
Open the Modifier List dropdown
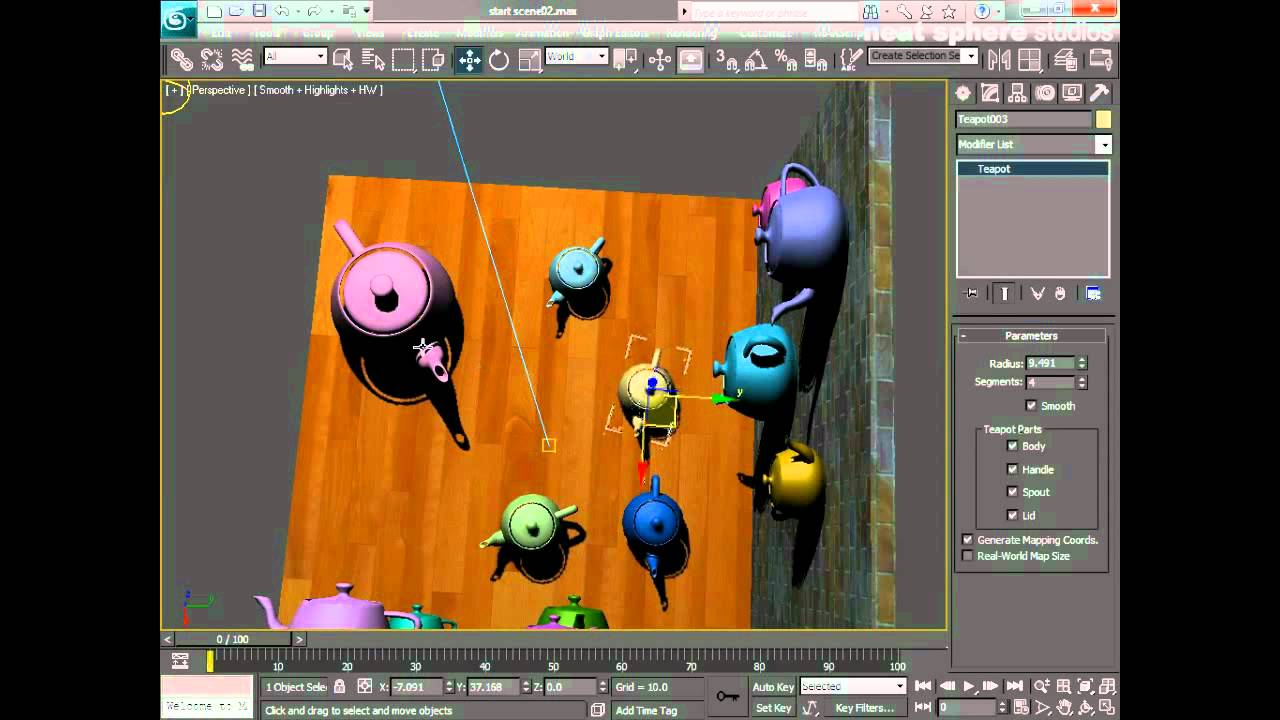coord(1033,145)
